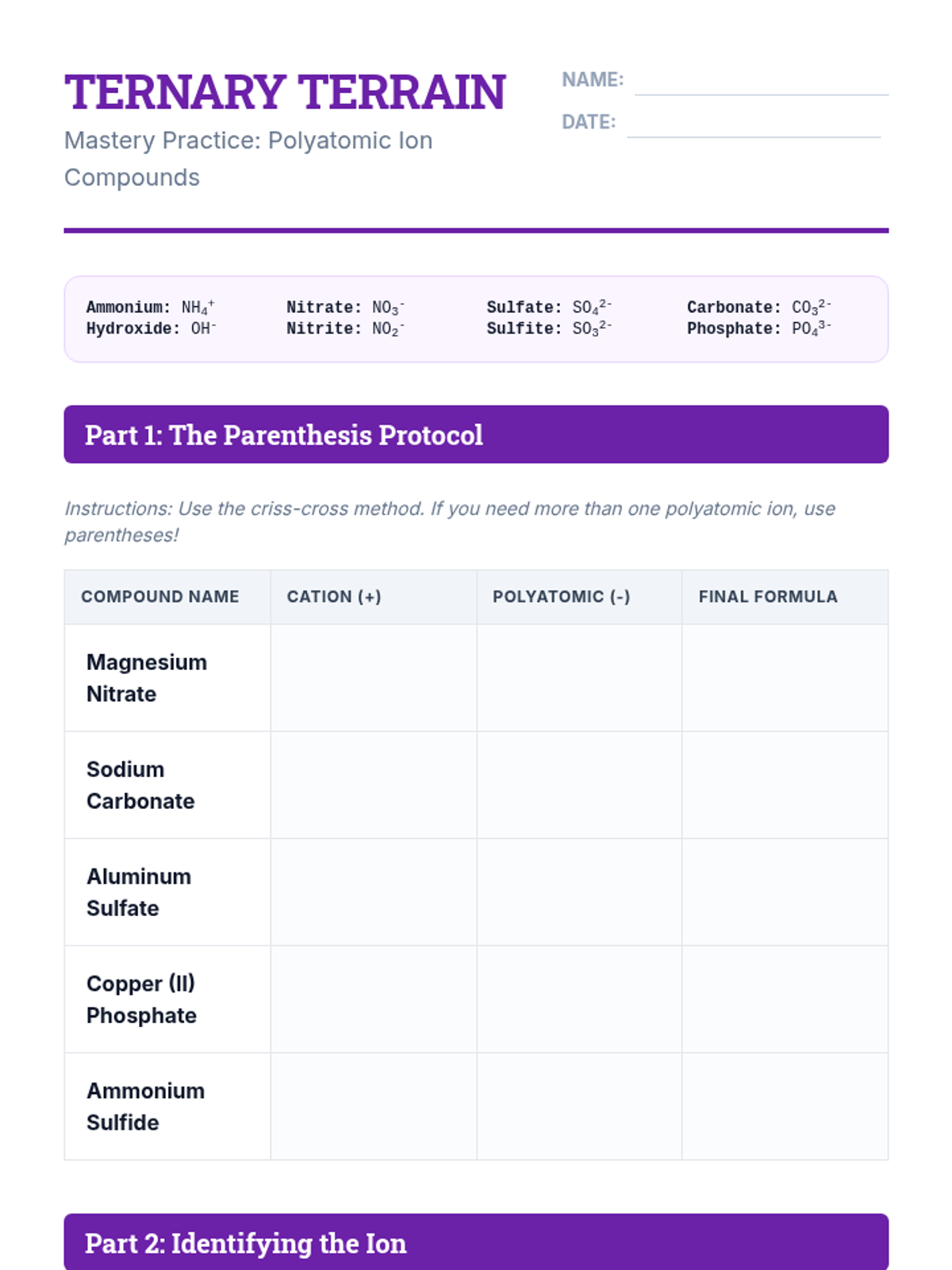
Task: Click the Ammonium ion reference entry
Action: point(150,307)
